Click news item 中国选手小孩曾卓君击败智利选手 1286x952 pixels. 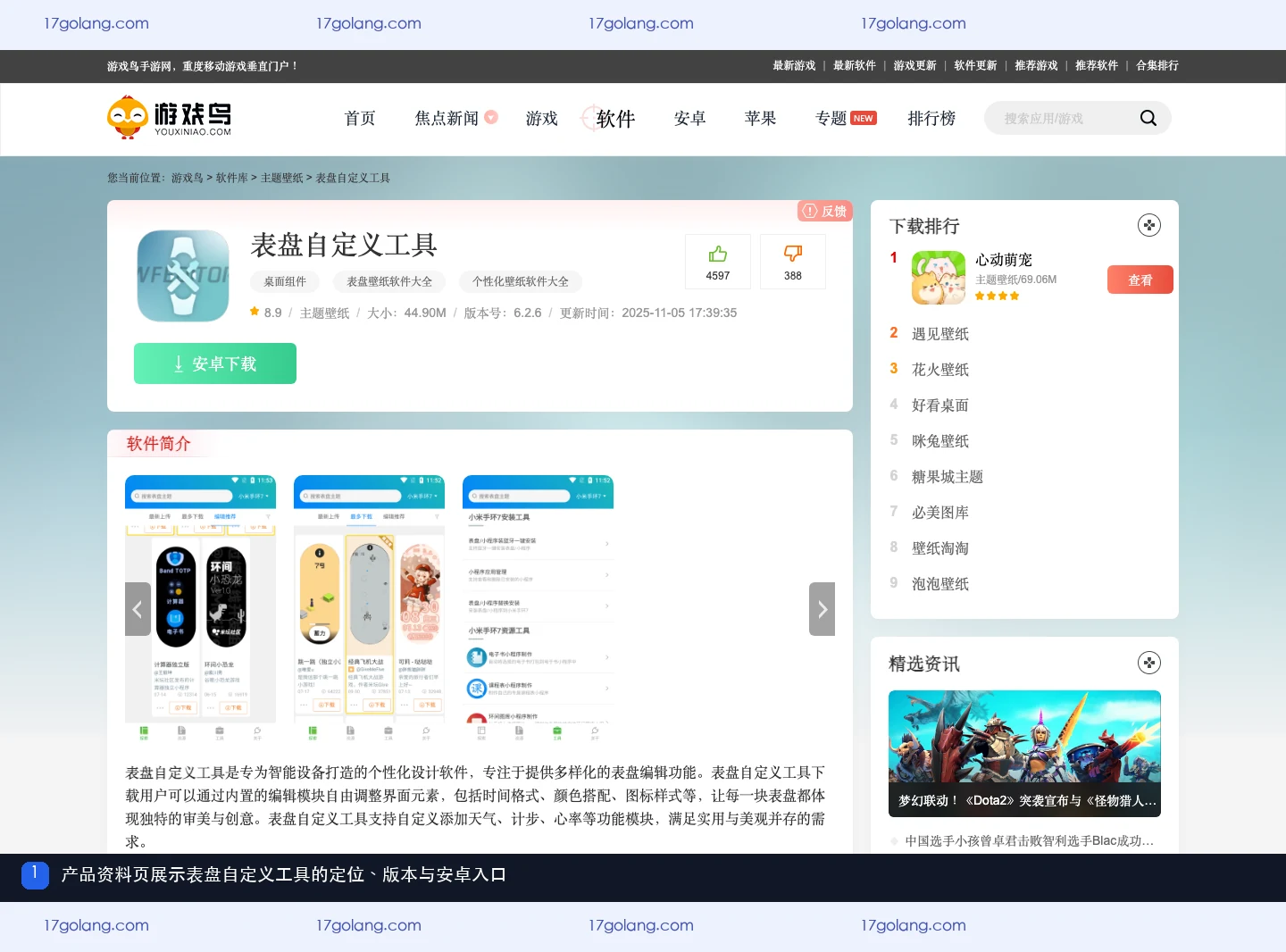tap(1030, 840)
